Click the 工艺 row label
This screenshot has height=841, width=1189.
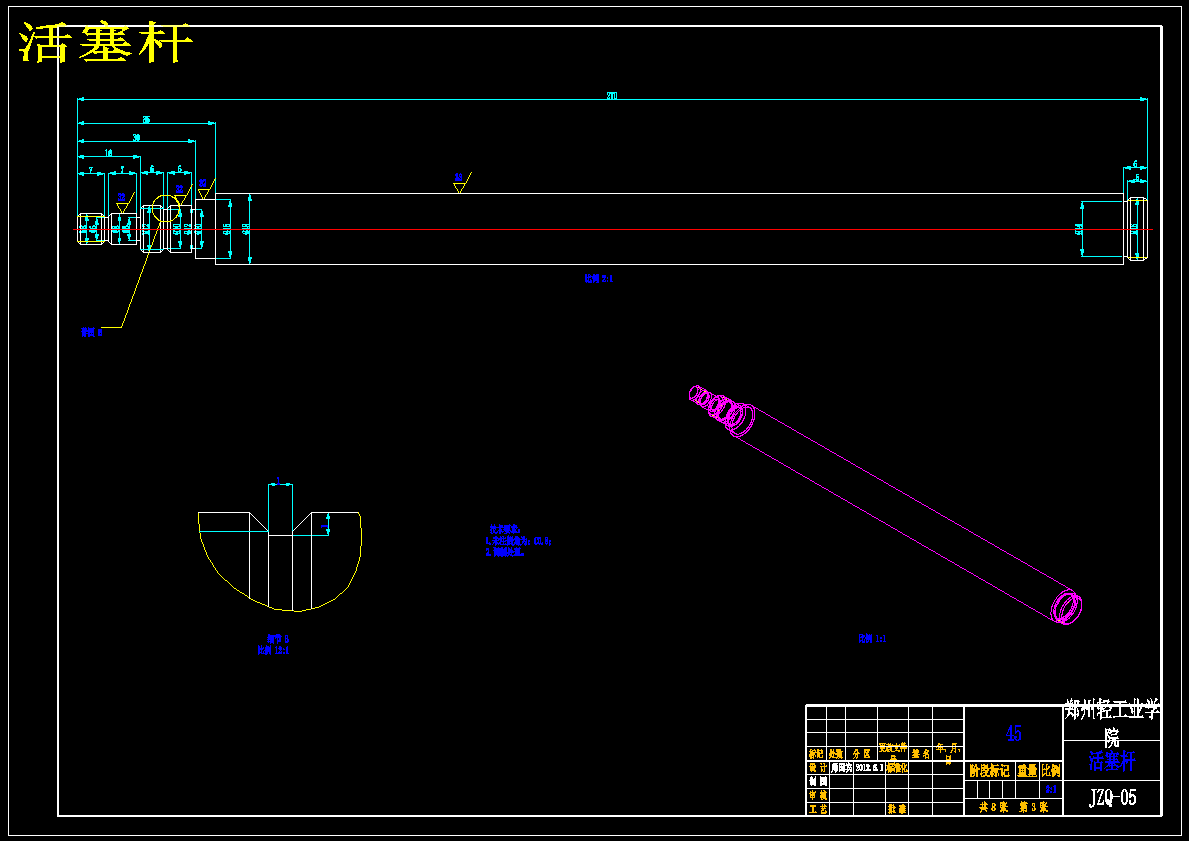coord(817,809)
